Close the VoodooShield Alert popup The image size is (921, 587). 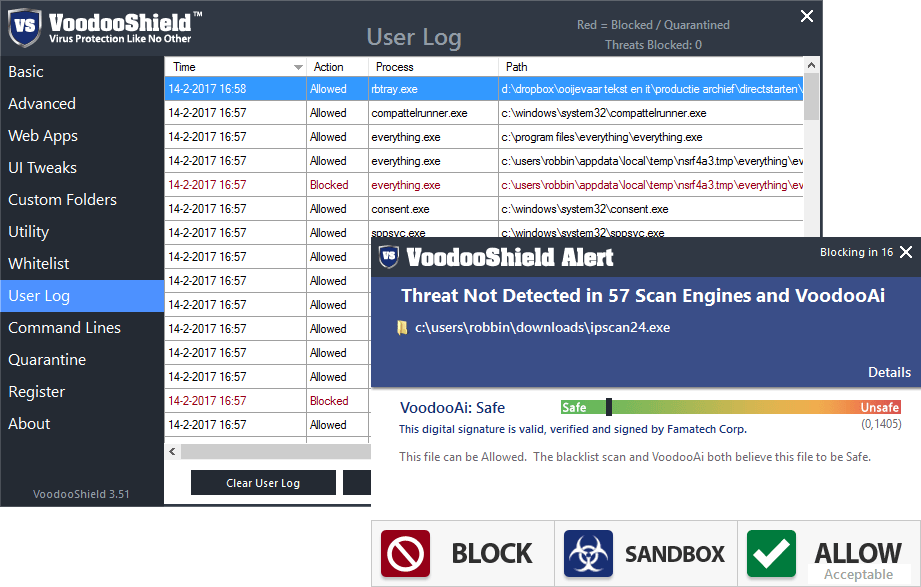tap(906, 252)
